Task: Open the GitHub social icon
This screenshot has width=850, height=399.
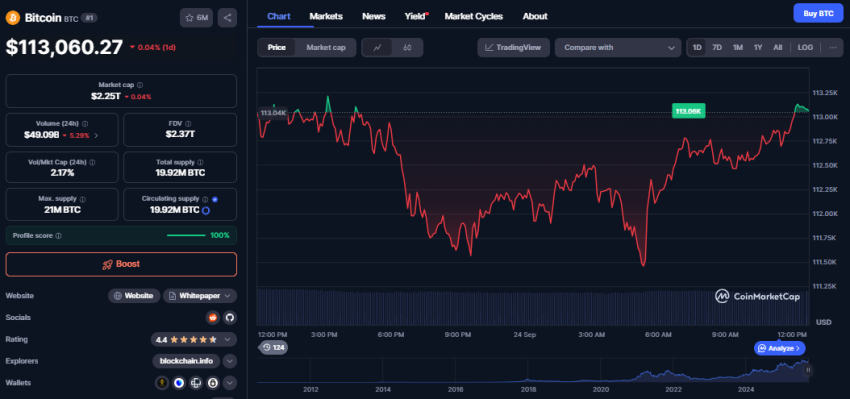Action: pyautogui.click(x=229, y=318)
